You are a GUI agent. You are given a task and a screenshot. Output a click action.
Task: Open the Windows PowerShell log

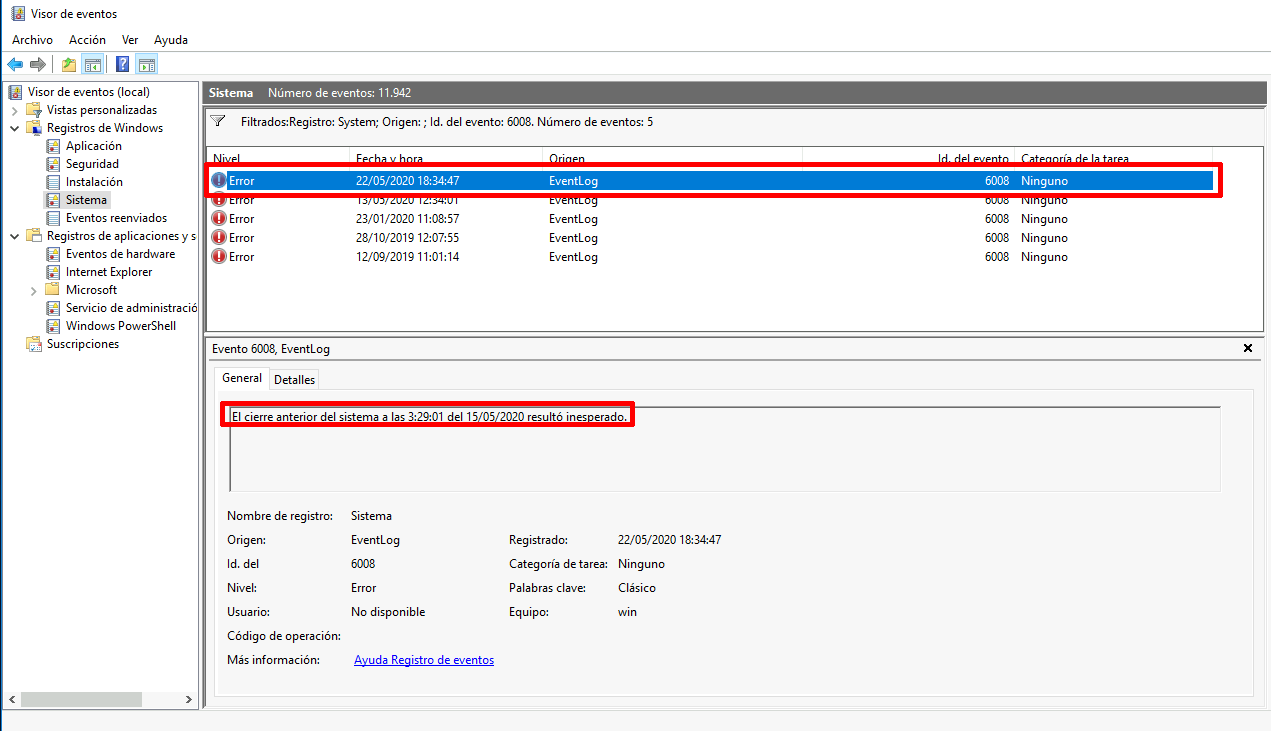(x=120, y=326)
